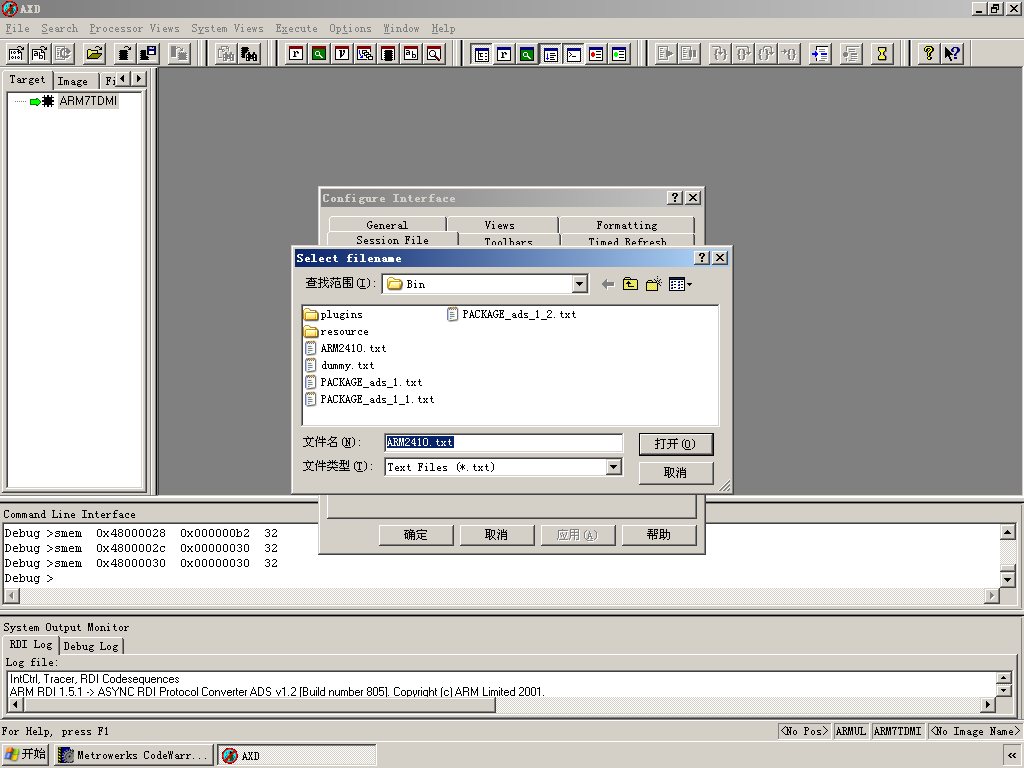Toggle the Command Line Interface icon
The image size is (1024, 768).
pyautogui.click(x=573, y=54)
